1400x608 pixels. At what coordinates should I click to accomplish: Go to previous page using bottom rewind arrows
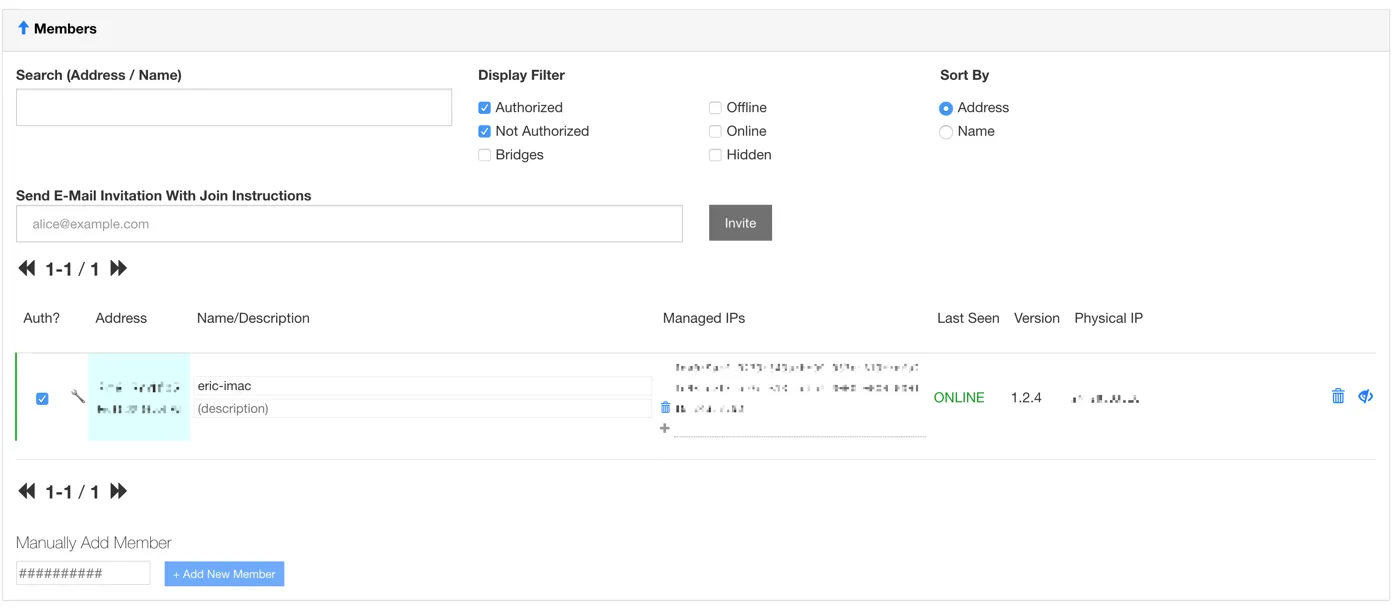pos(27,491)
